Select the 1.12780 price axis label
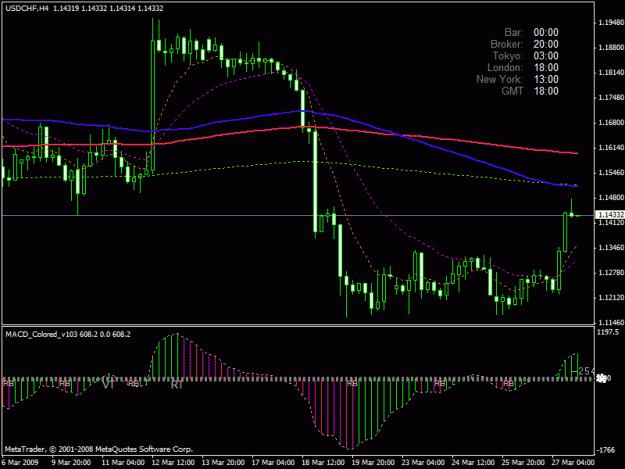Image resolution: width=625 pixels, height=469 pixels. pyautogui.click(x=611, y=273)
